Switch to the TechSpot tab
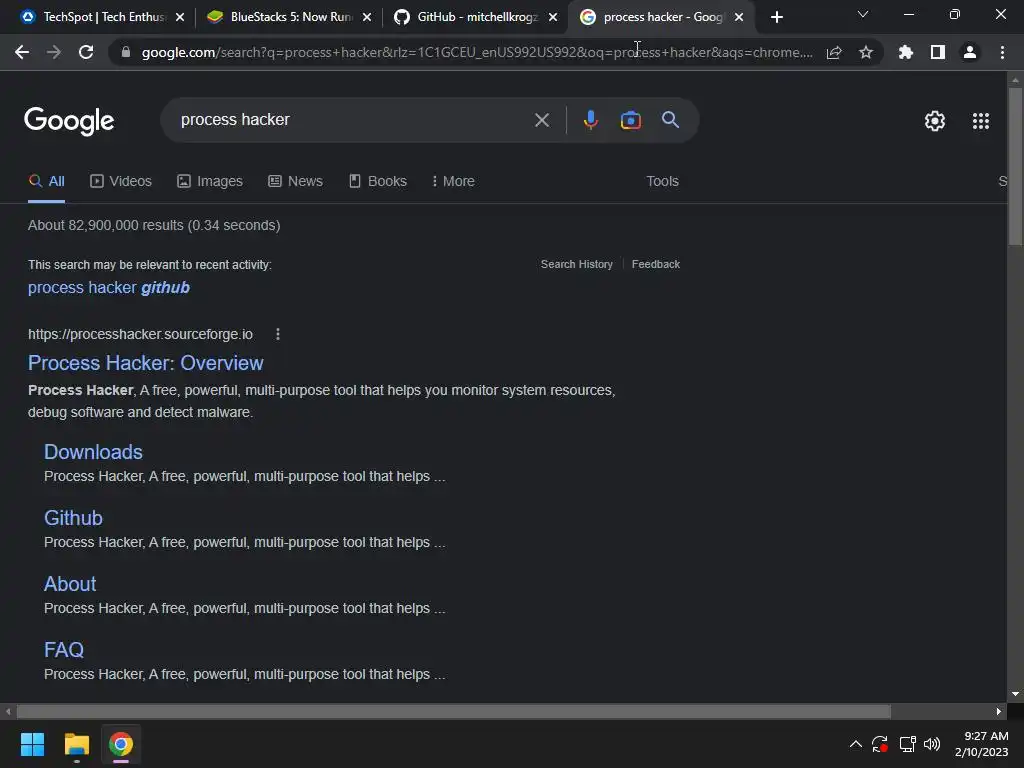Screen dimensions: 1024x768 (103, 18)
